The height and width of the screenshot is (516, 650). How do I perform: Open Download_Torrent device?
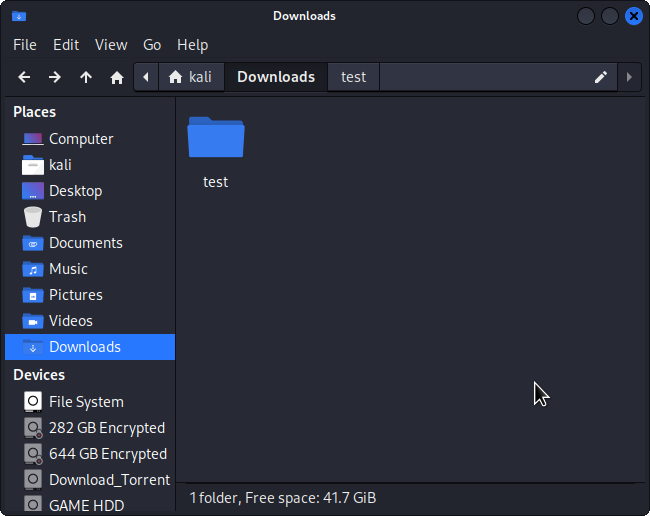coord(90,480)
